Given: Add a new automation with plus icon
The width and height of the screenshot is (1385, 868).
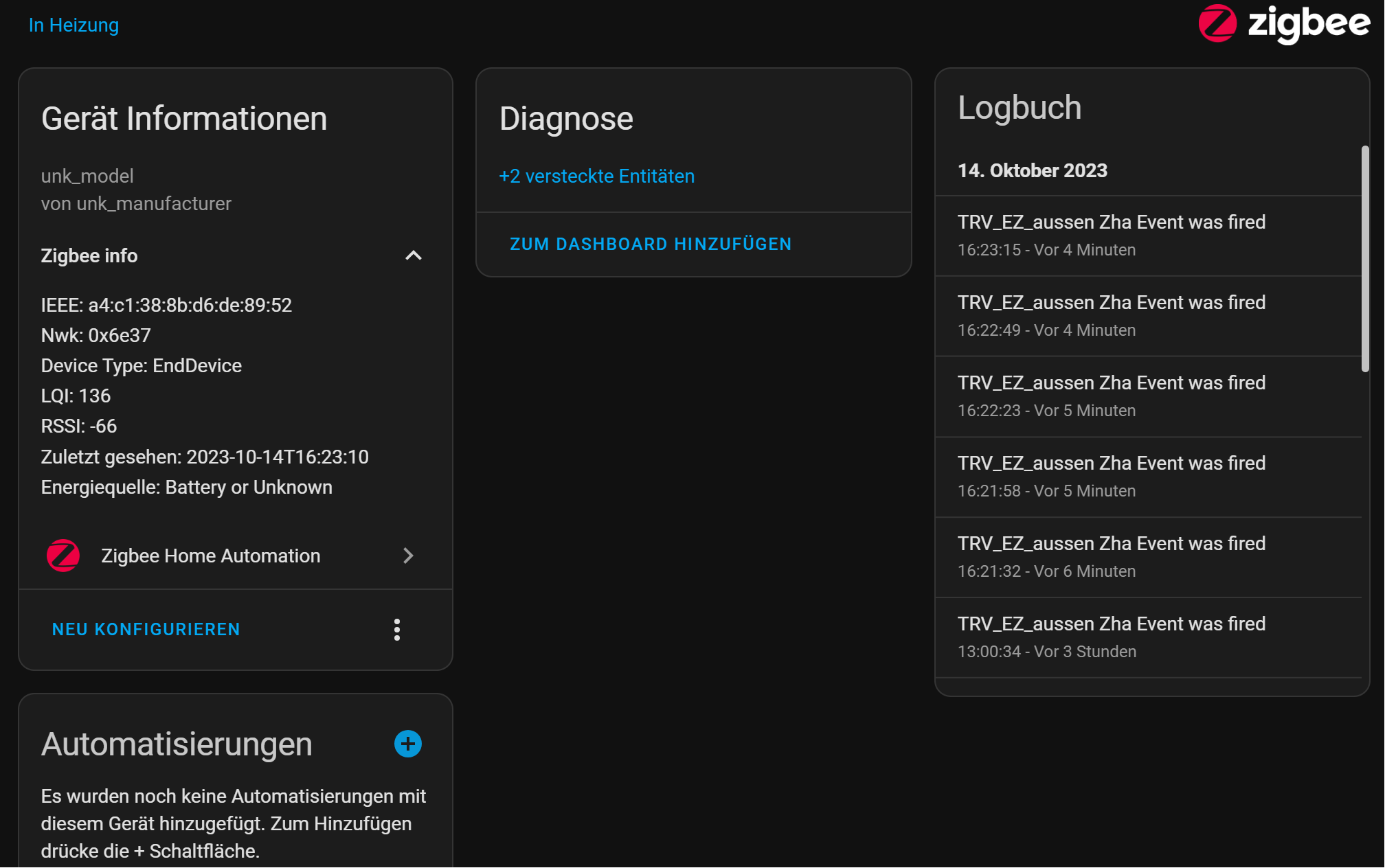Looking at the screenshot, I should point(408,744).
